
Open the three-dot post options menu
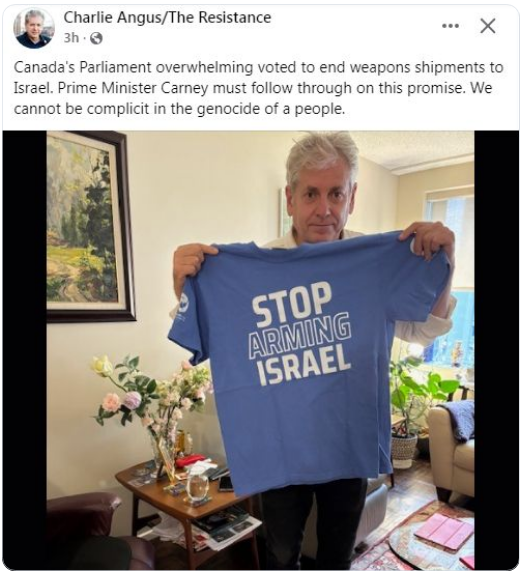point(450,26)
